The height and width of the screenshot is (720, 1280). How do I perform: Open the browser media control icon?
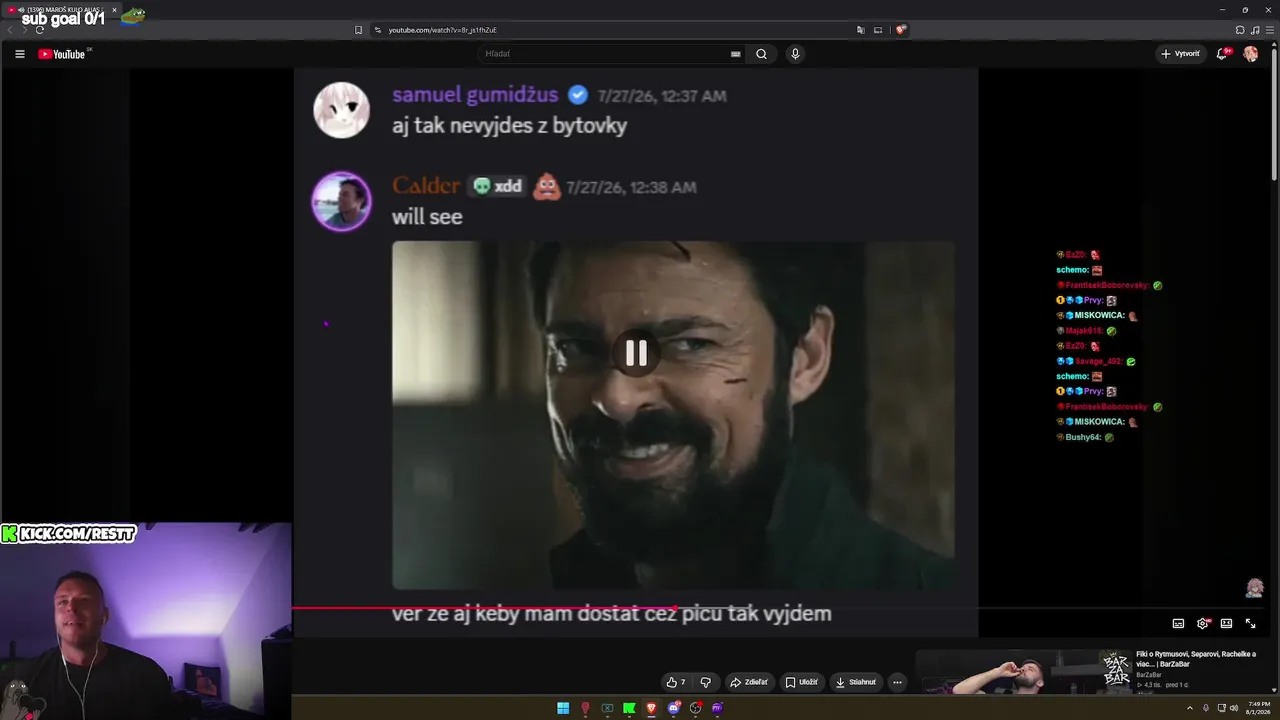click(1255, 30)
